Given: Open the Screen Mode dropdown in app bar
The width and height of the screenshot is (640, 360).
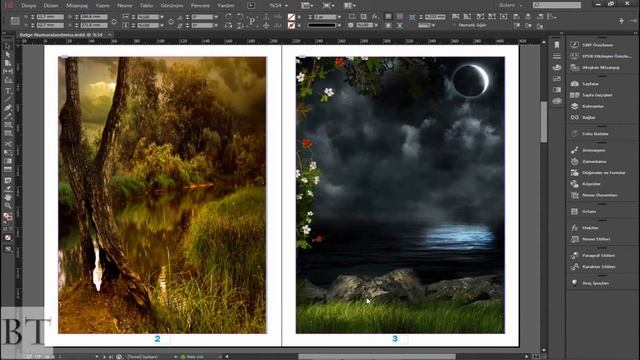Looking at the screenshot, I should pyautogui.click(x=328, y=5).
